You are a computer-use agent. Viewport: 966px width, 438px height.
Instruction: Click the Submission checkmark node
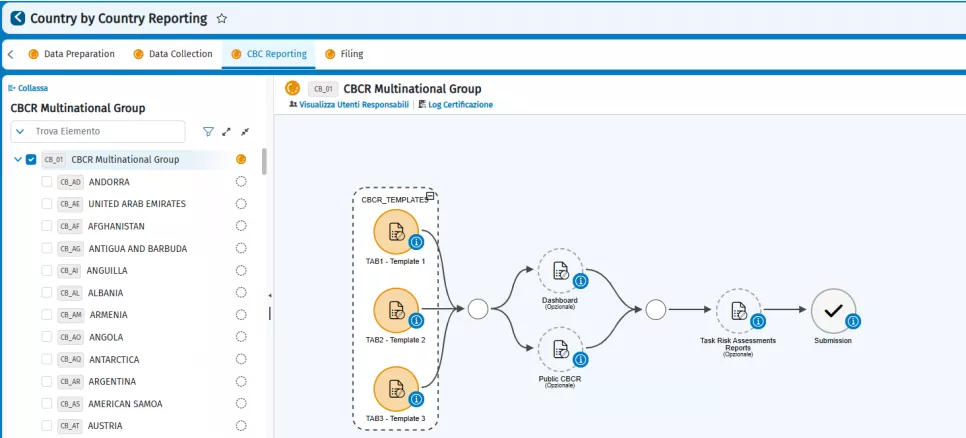point(832,311)
